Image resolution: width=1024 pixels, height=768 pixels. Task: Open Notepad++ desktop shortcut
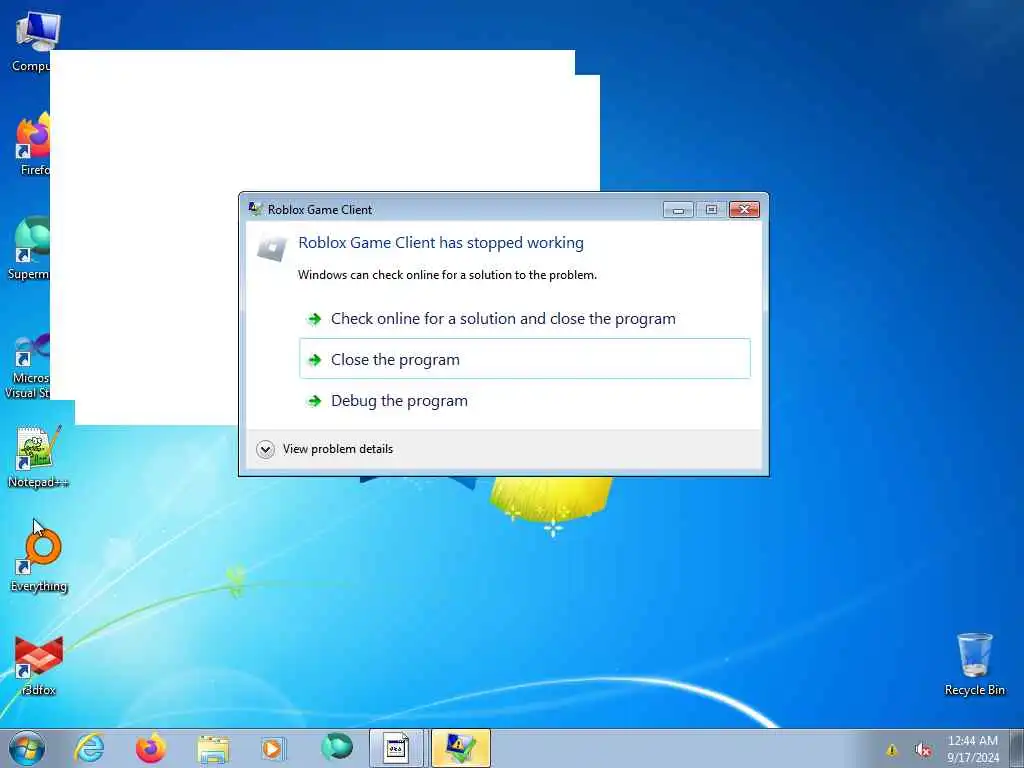(x=38, y=457)
